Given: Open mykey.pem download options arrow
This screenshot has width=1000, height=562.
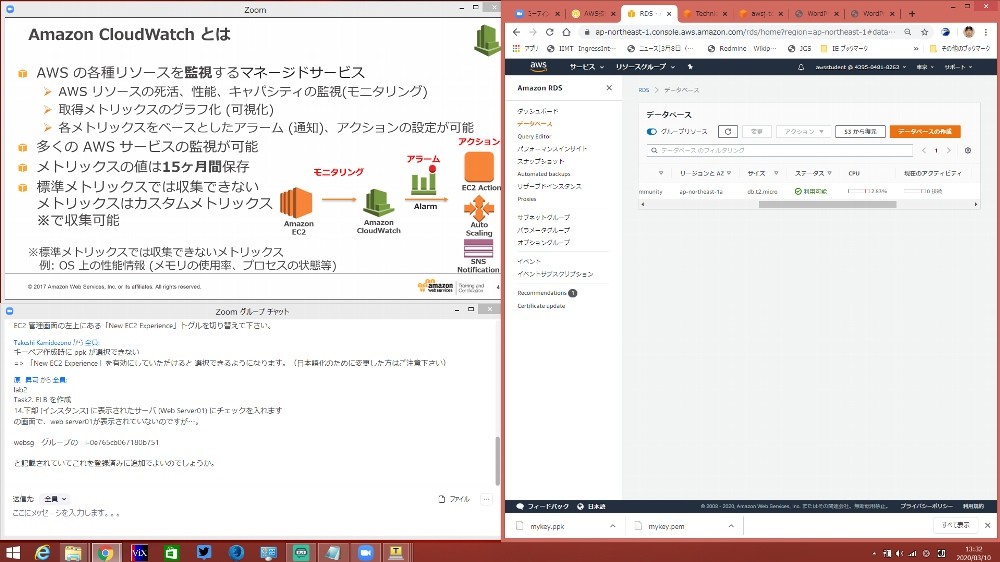Looking at the screenshot, I should coord(731,526).
